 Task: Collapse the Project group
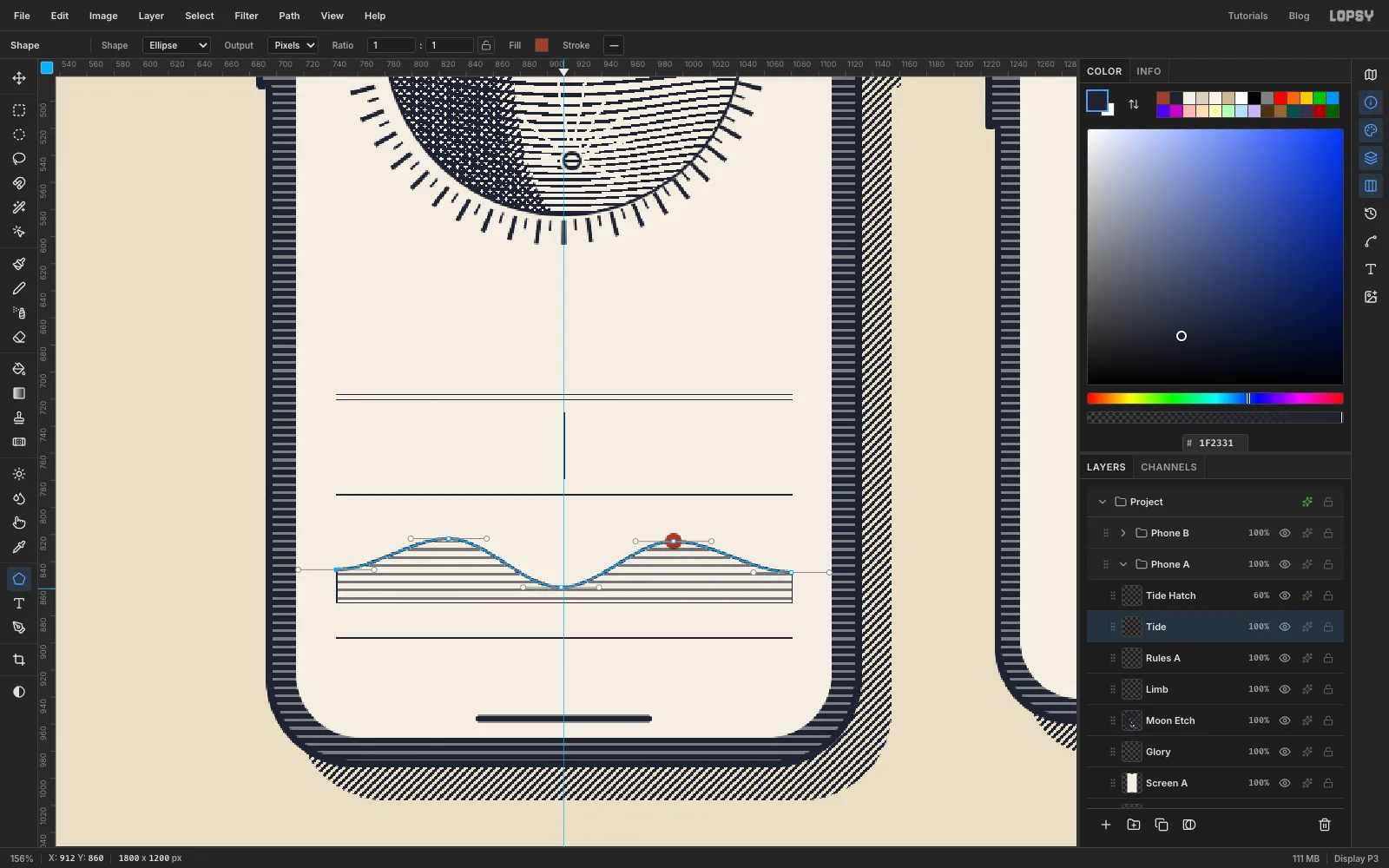(1103, 502)
